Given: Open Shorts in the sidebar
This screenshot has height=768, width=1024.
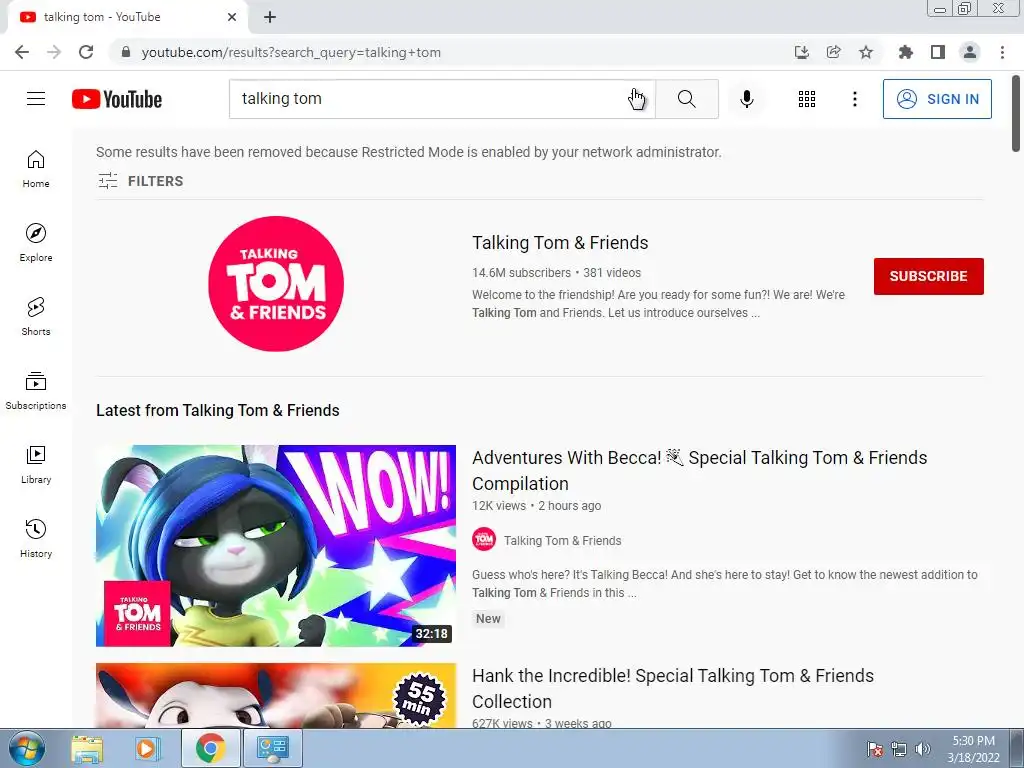Looking at the screenshot, I should pyautogui.click(x=36, y=317).
